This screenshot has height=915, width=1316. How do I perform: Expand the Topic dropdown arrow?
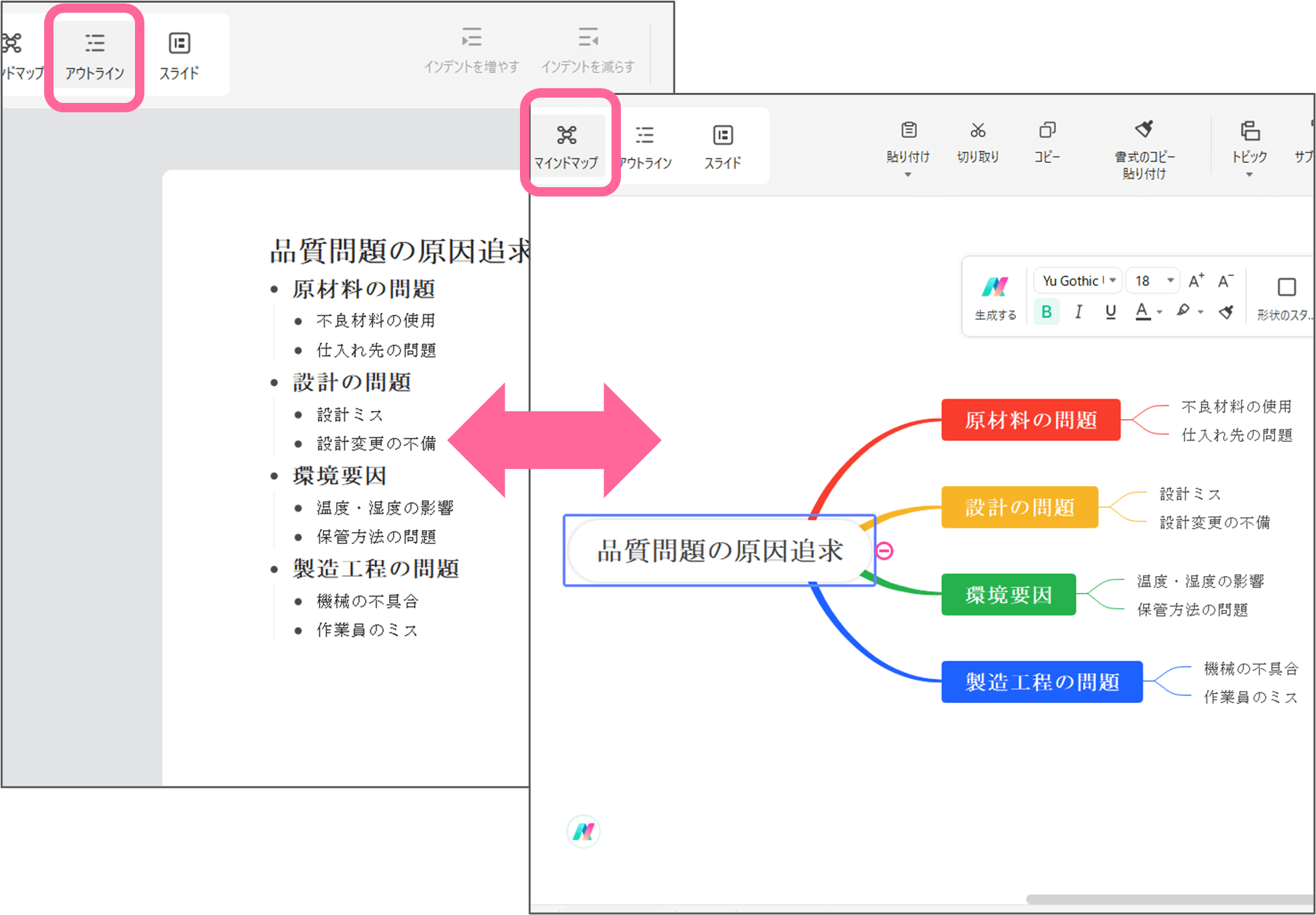pyautogui.click(x=1249, y=175)
